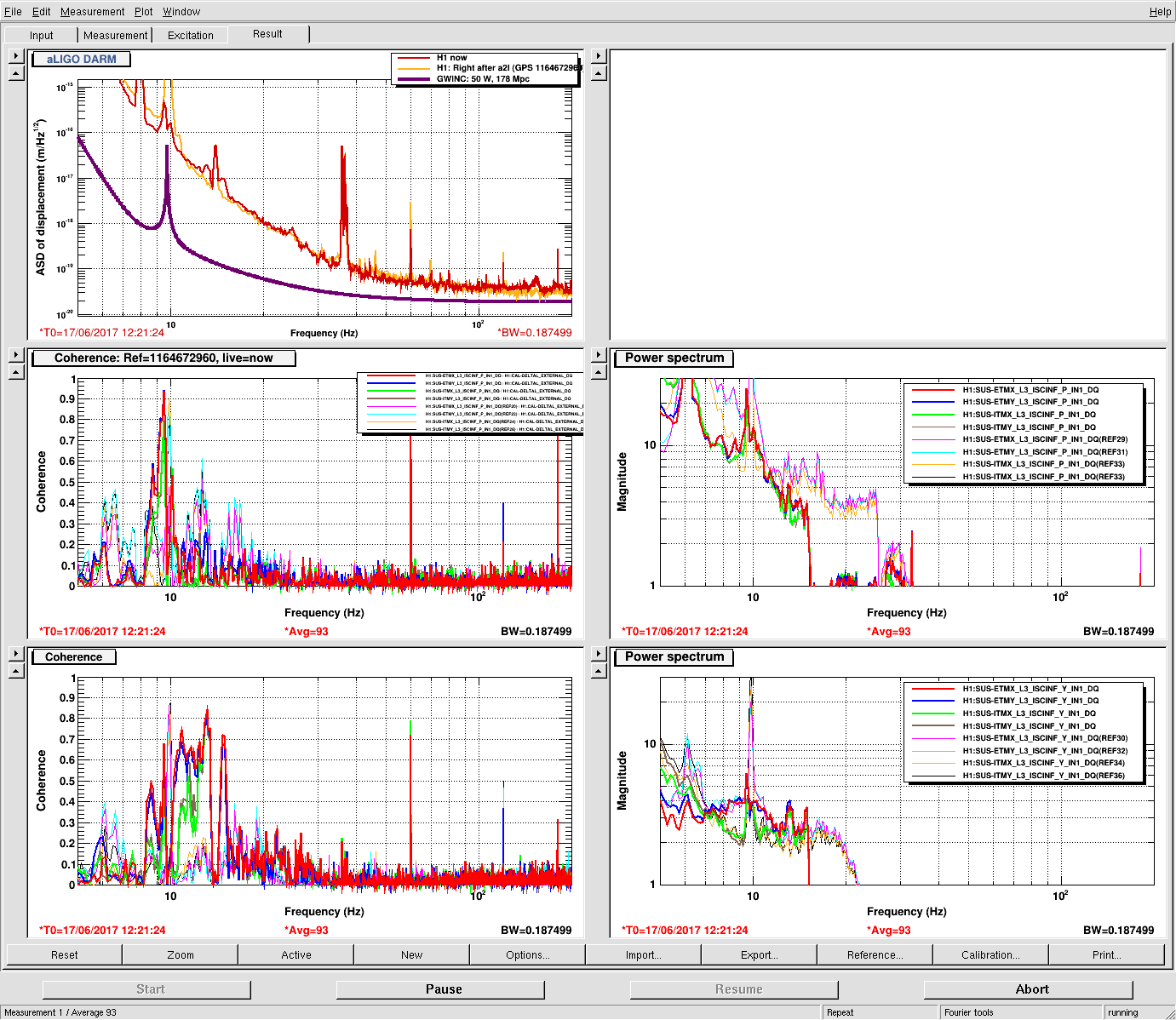Viewport: 1176px width, 1020px height.
Task: Click up-arrow button beside ISCINF_Y Power spectrum plot
Action: (x=599, y=671)
